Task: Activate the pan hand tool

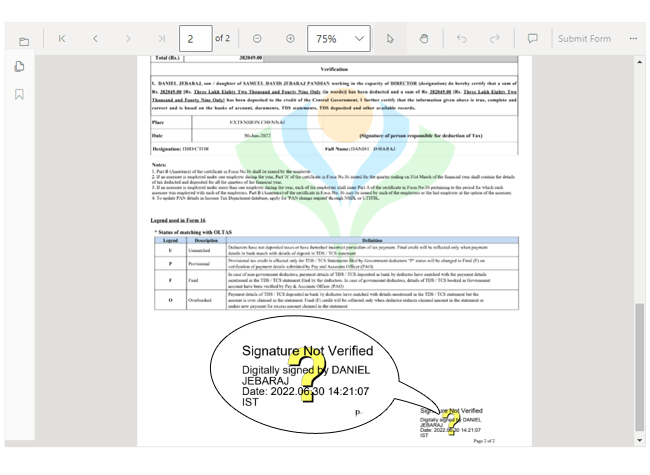Action: point(423,39)
